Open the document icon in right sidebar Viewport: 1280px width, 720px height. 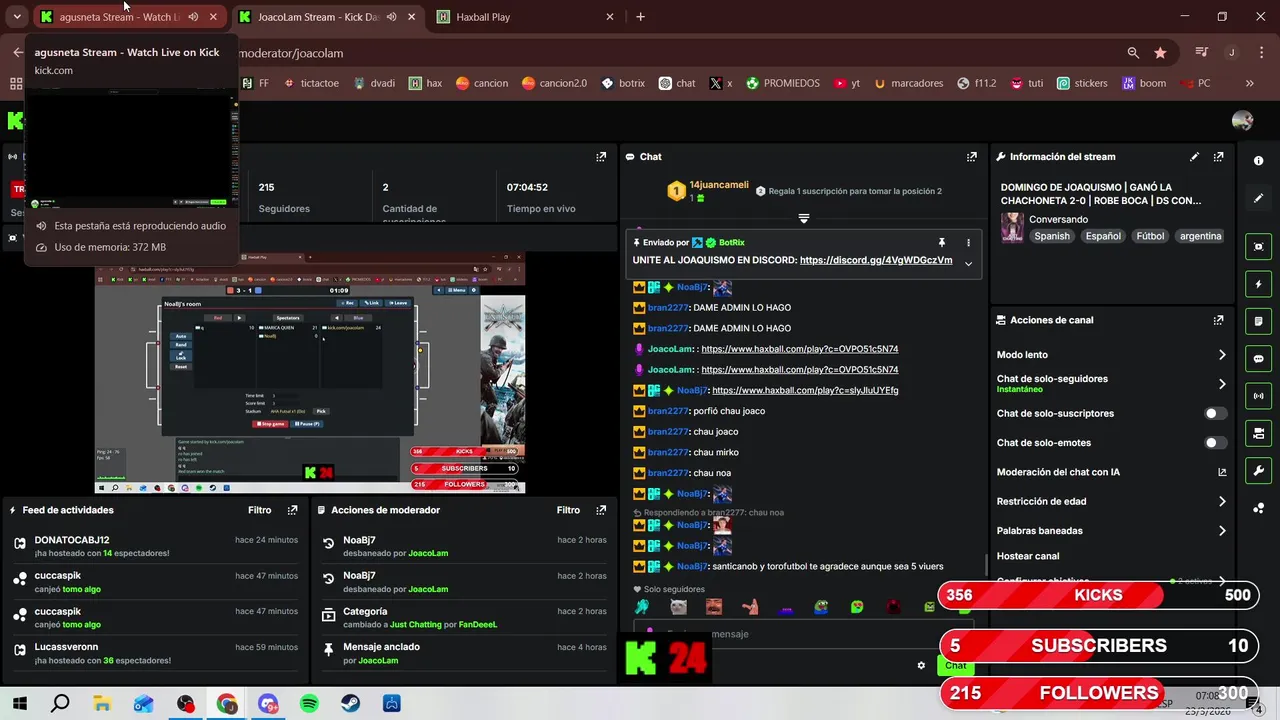click(1258, 321)
